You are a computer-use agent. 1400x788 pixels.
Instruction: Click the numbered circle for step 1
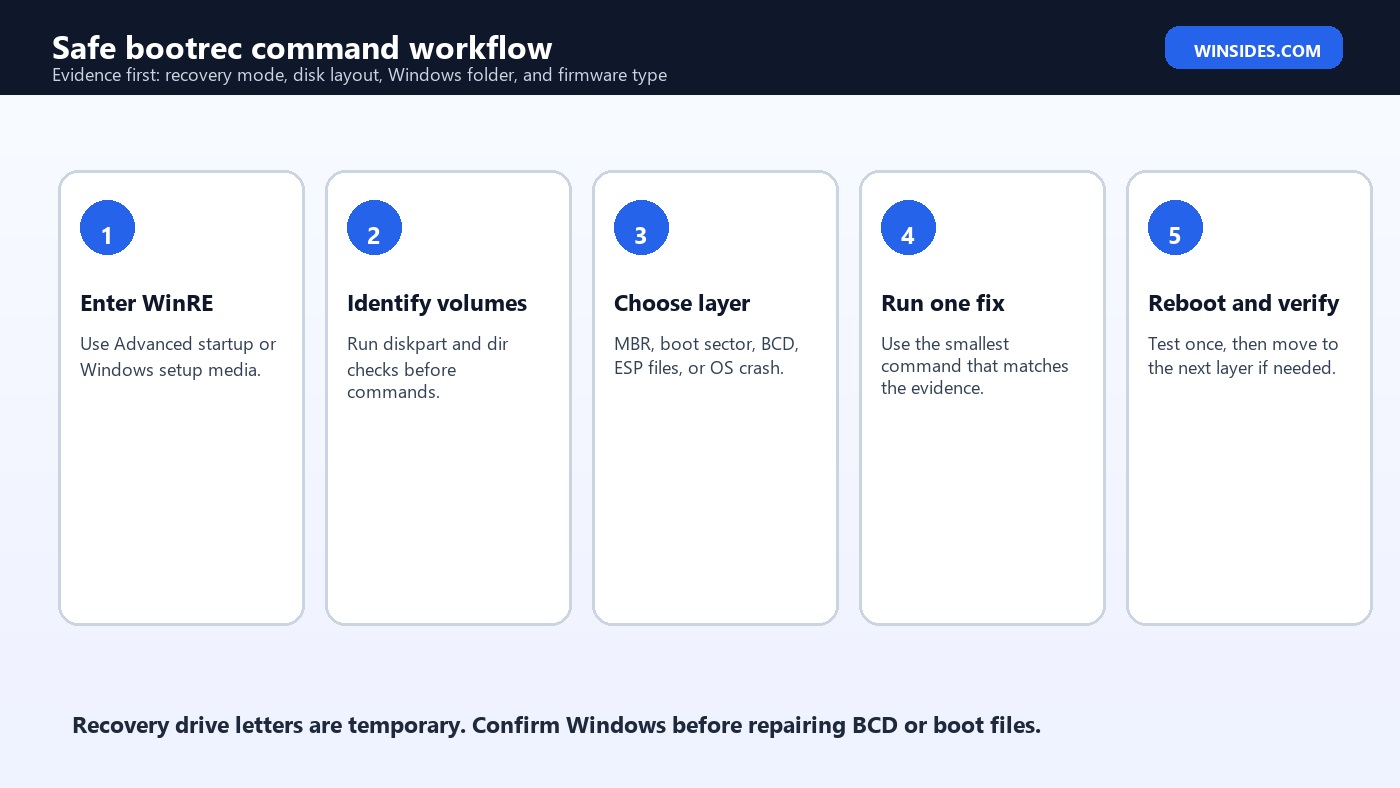pyautogui.click(x=107, y=228)
